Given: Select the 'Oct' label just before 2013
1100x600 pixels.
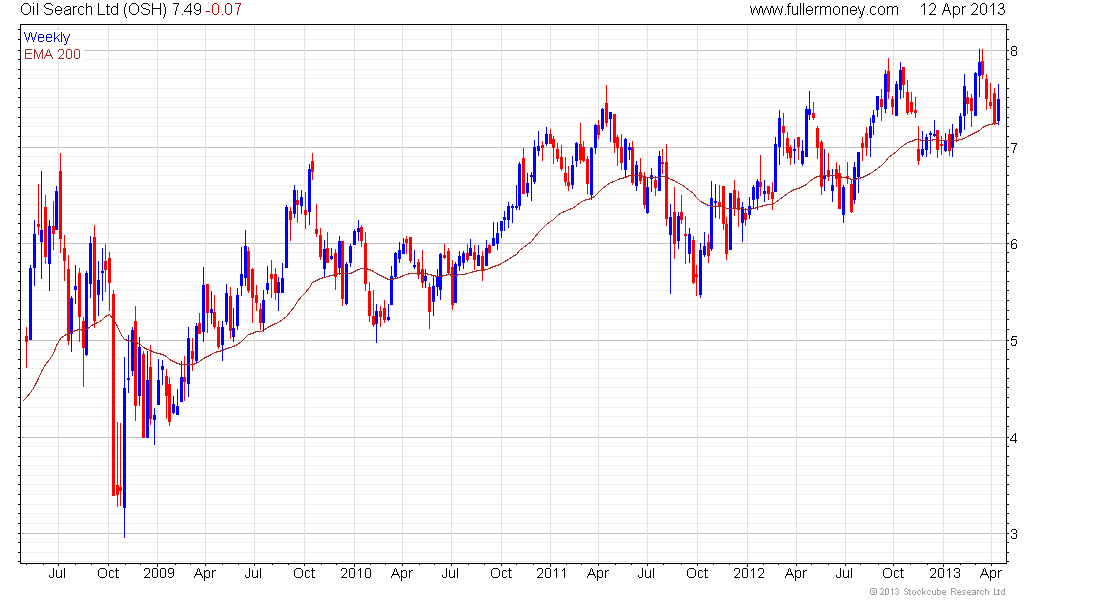Looking at the screenshot, I should click(x=893, y=573).
